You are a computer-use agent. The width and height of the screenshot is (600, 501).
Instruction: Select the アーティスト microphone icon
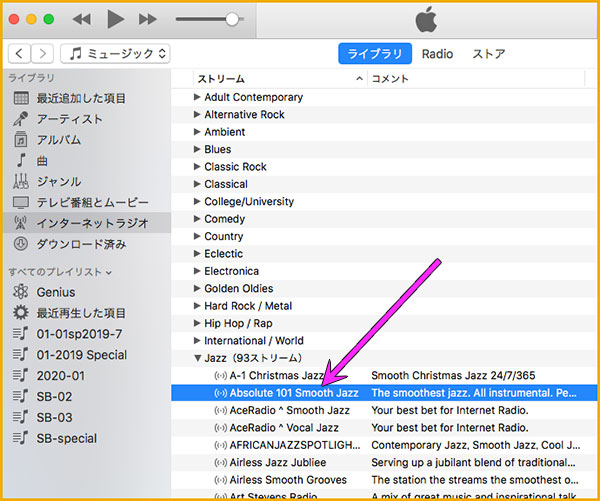[21, 119]
